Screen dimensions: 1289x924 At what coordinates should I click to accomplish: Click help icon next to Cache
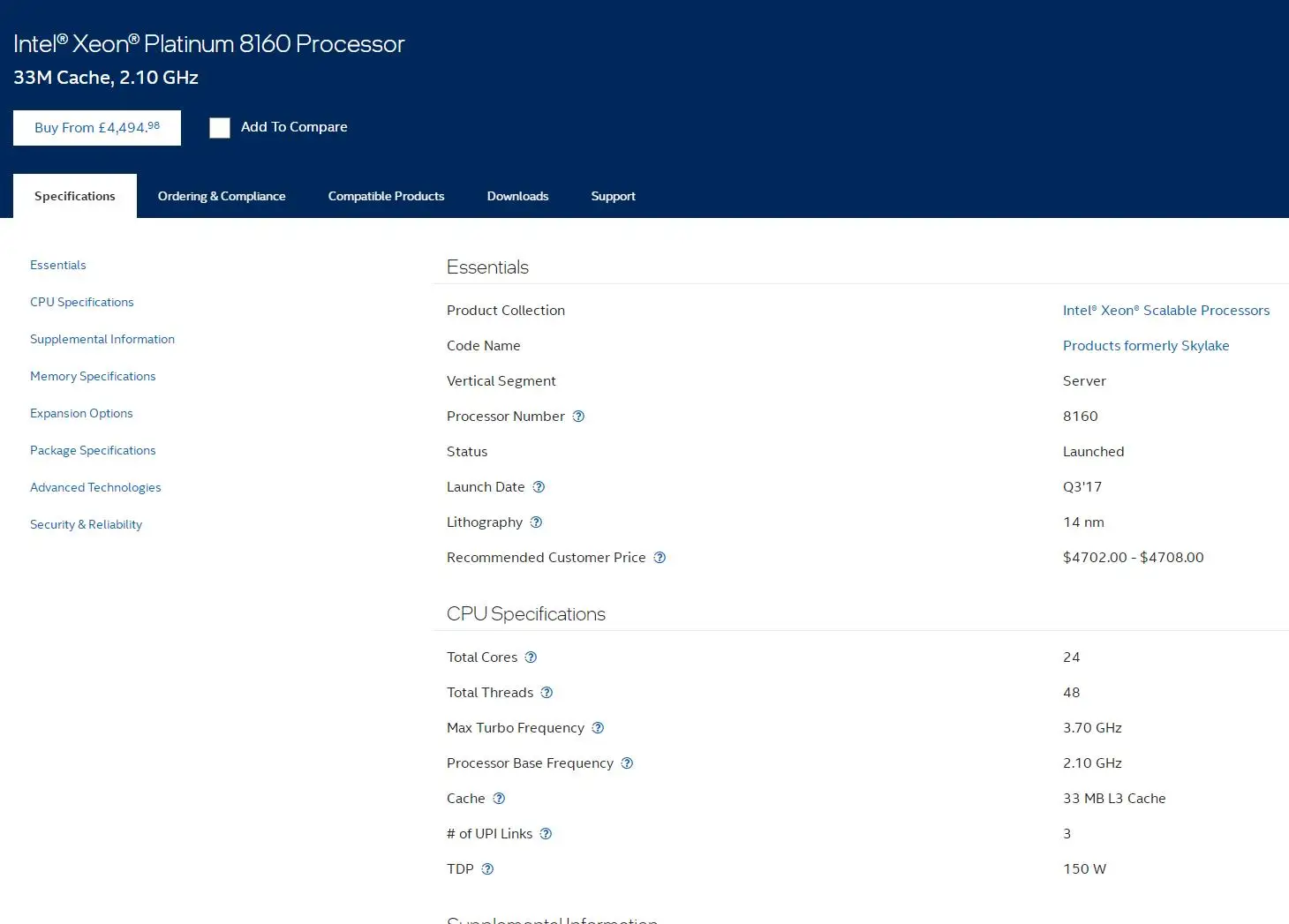tap(499, 799)
